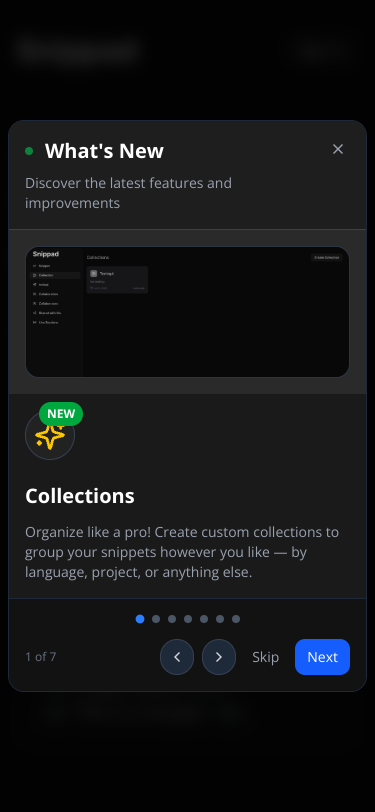Screen dimensions: 375x812
Task: Close the What's New dialog
Action: [x=338, y=149]
